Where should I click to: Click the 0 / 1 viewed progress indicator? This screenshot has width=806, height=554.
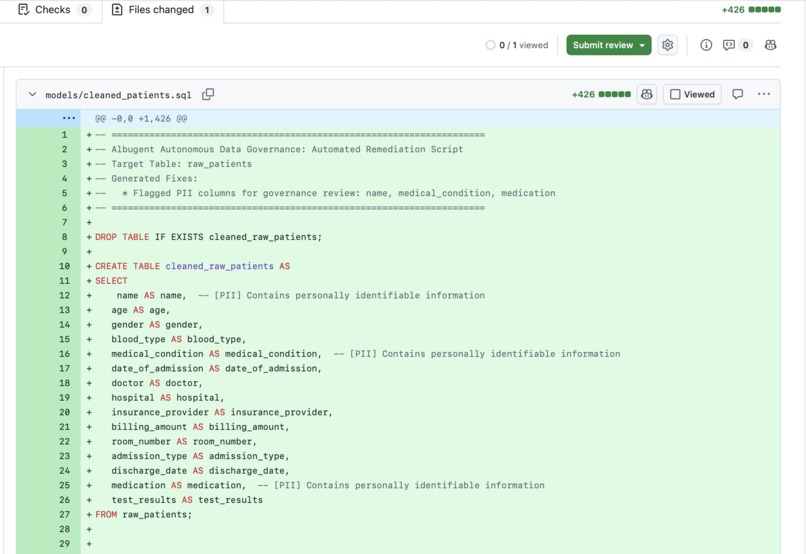coord(517,45)
